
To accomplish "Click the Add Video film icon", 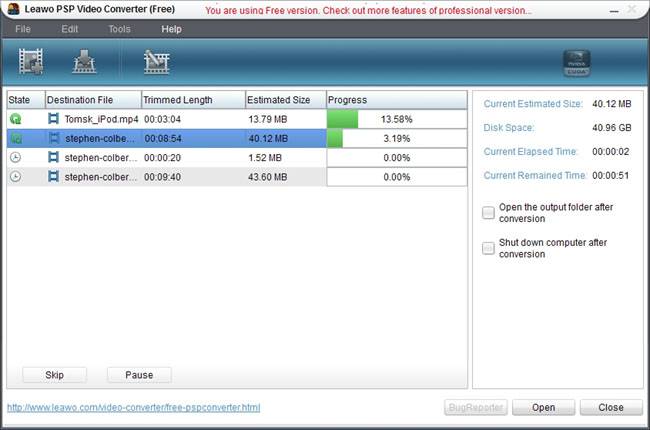I will pos(30,61).
